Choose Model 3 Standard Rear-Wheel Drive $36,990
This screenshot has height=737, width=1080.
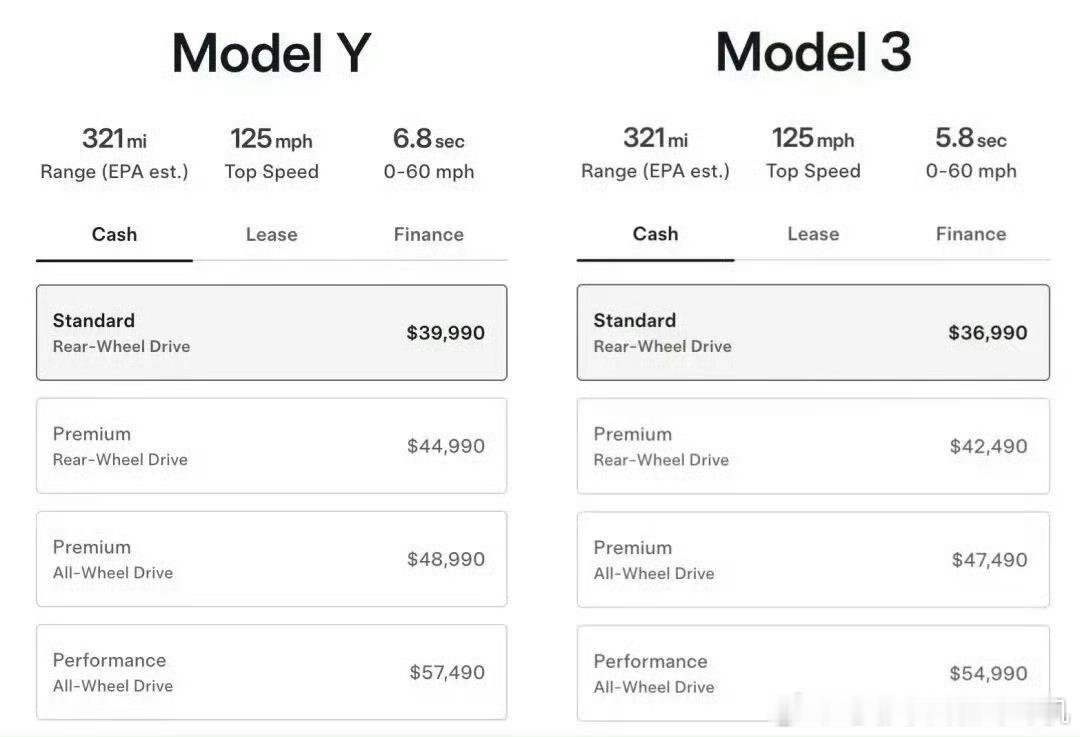click(813, 333)
